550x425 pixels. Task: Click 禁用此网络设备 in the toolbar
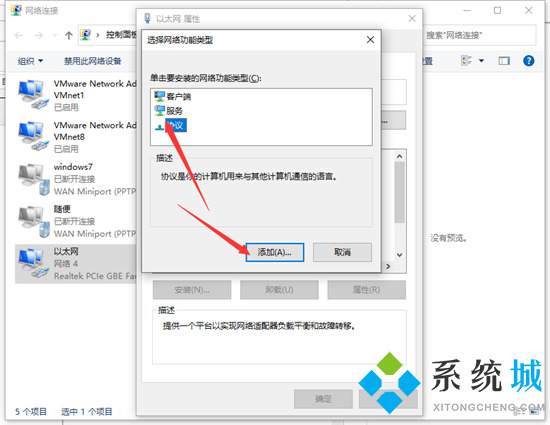tap(92, 61)
